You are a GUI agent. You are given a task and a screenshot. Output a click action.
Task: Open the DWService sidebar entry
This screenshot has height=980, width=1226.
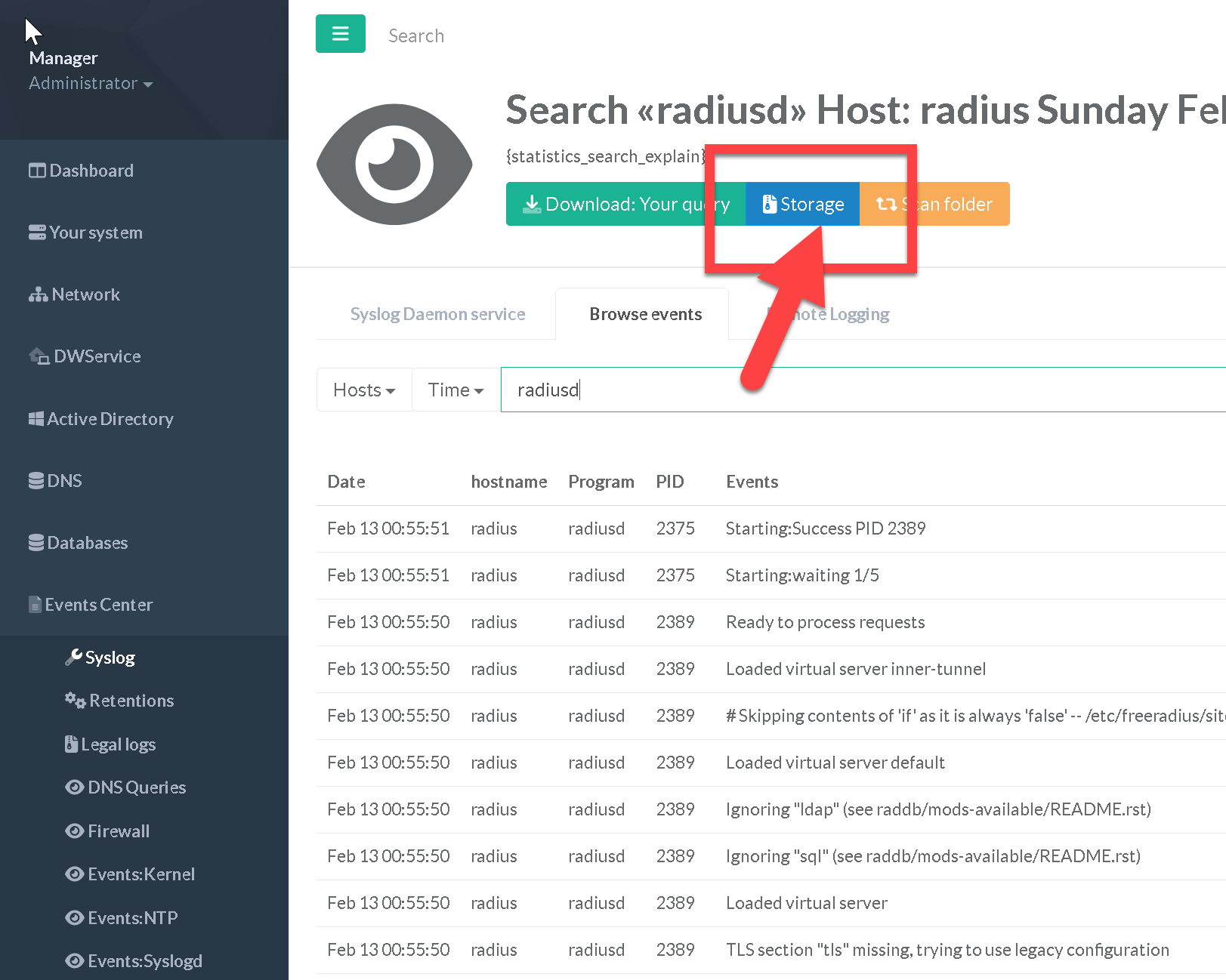click(85, 356)
